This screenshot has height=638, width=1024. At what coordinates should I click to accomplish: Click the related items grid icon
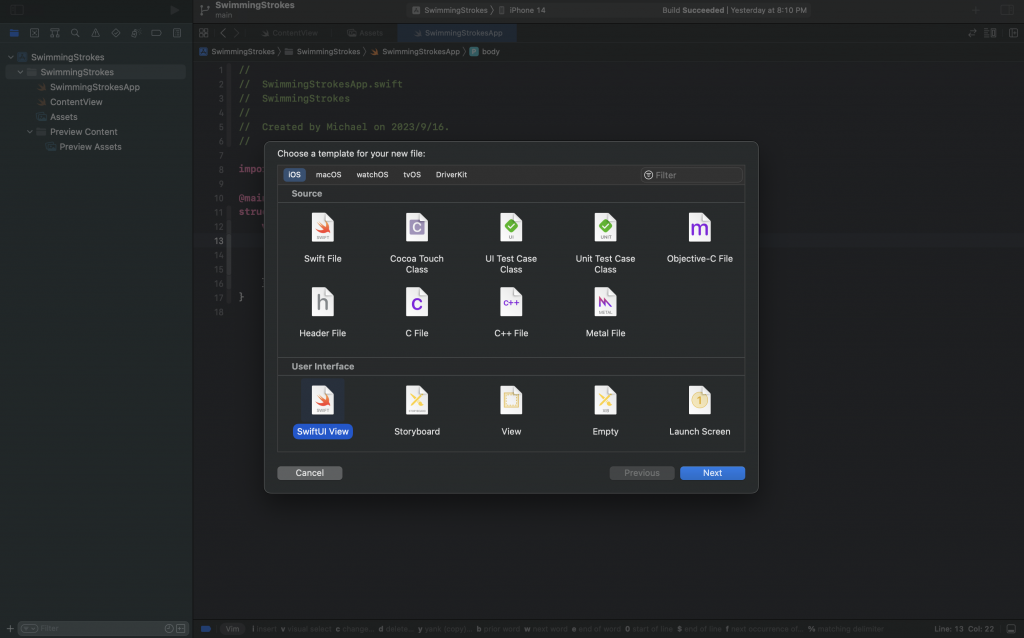pyautogui.click(x=204, y=33)
